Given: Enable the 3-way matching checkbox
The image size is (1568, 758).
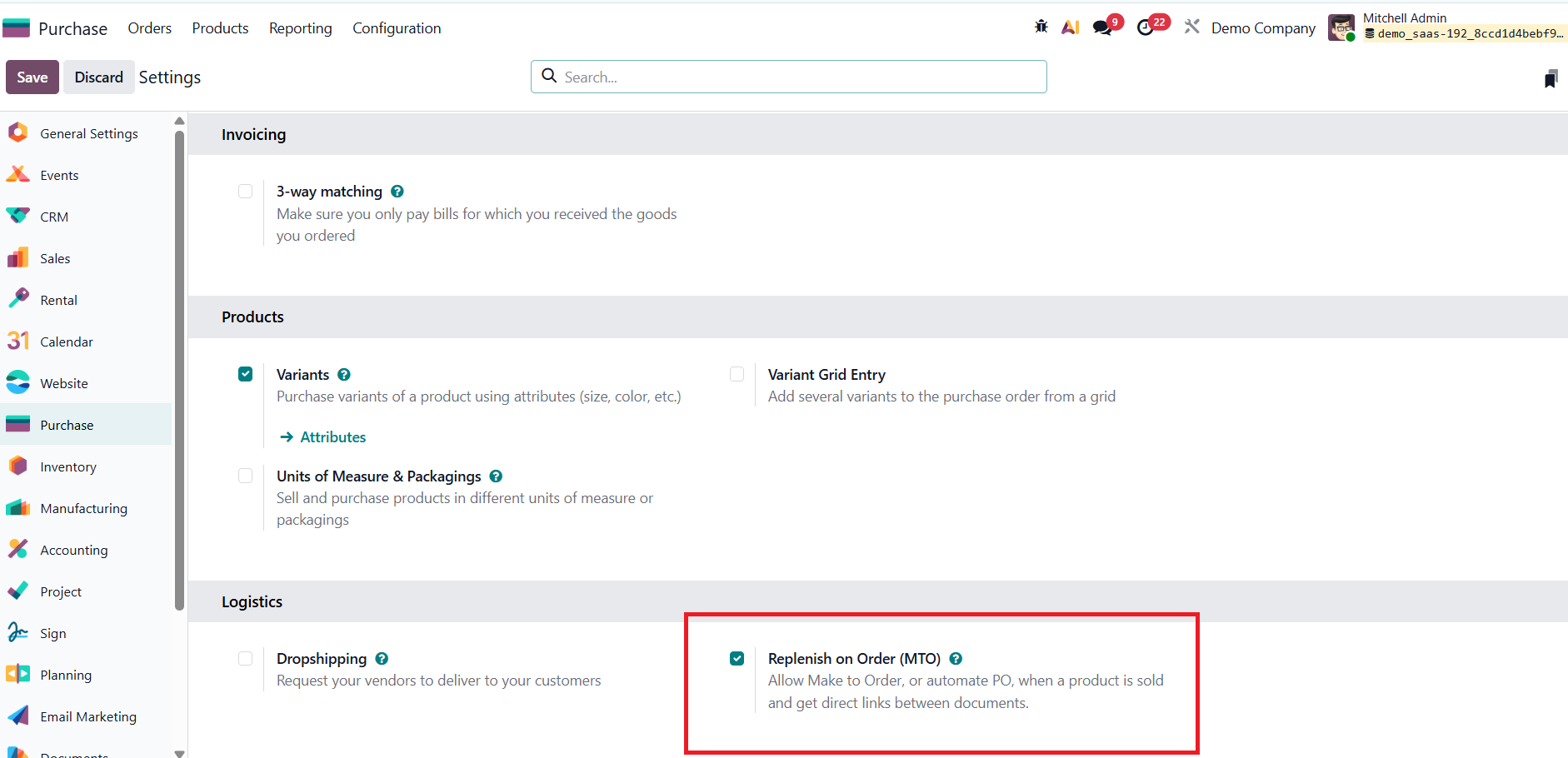Looking at the screenshot, I should point(245,192).
